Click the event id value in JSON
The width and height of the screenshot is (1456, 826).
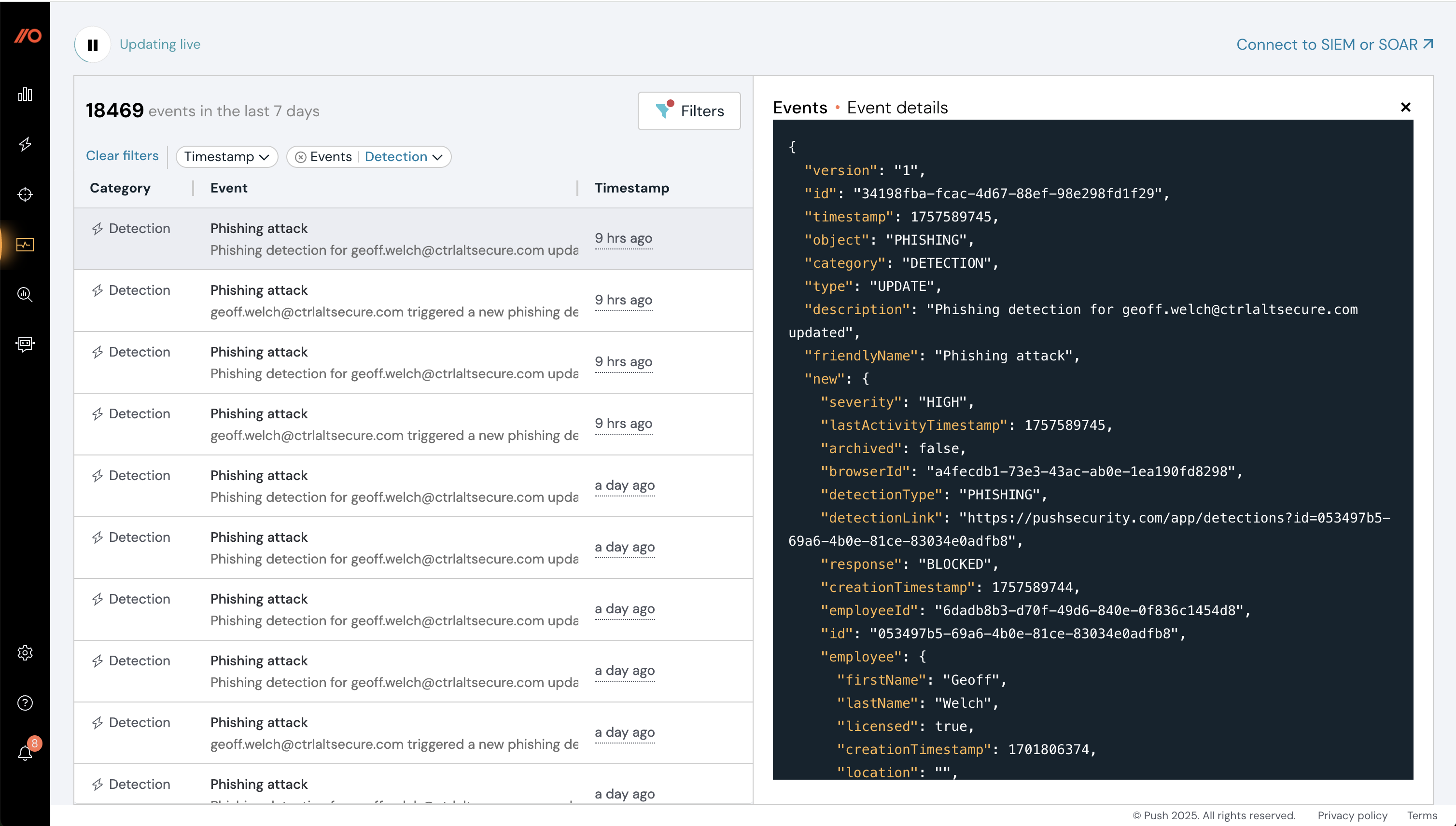pos(1008,193)
